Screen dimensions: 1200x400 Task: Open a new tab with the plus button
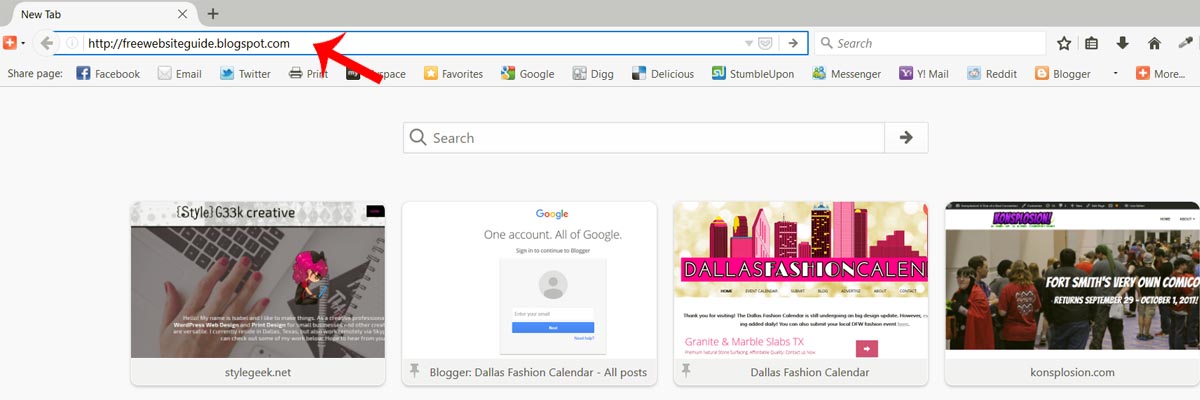point(213,14)
